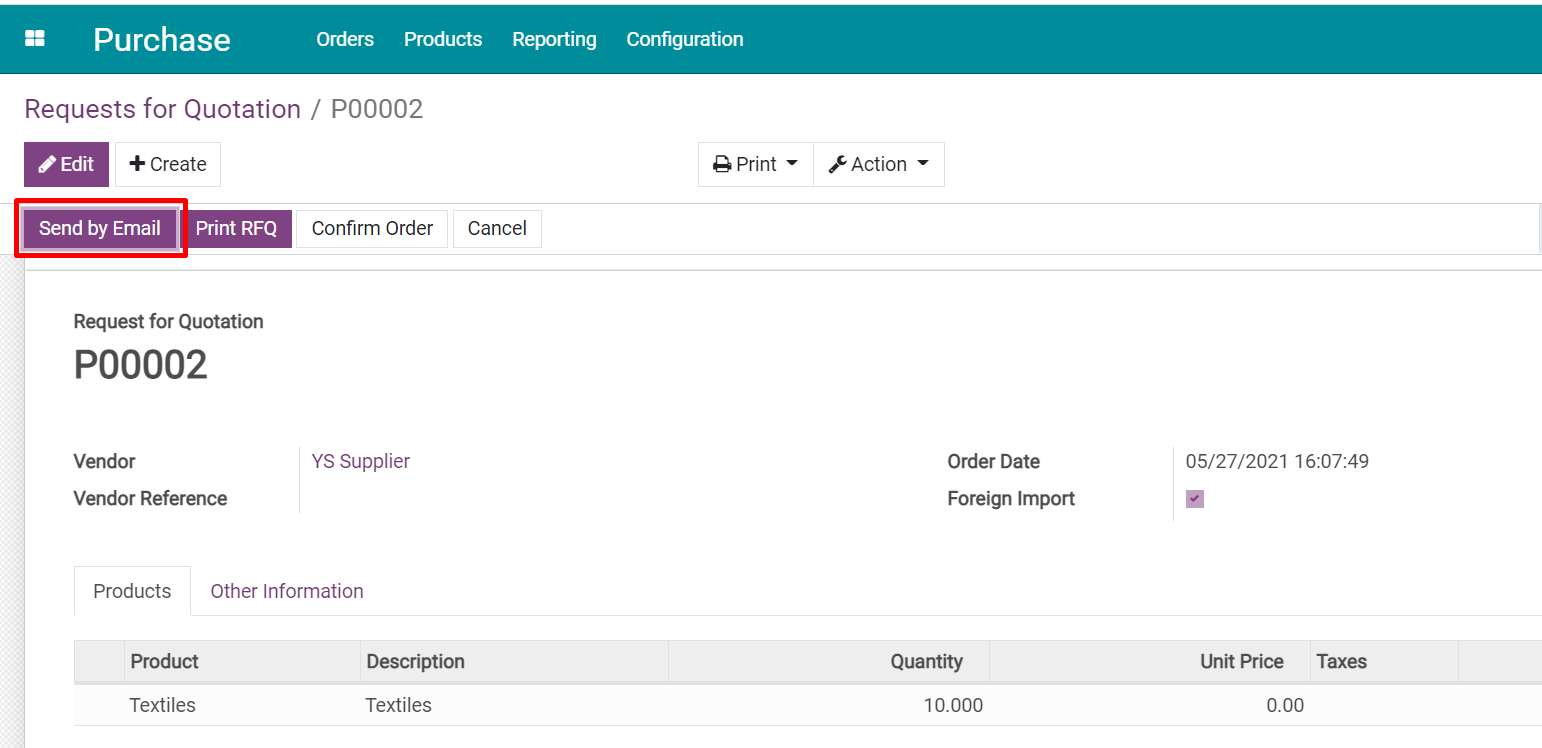Viewport: 1542px width, 748px height.
Task: Switch to the Other Information tab
Action: pyautogui.click(x=287, y=591)
